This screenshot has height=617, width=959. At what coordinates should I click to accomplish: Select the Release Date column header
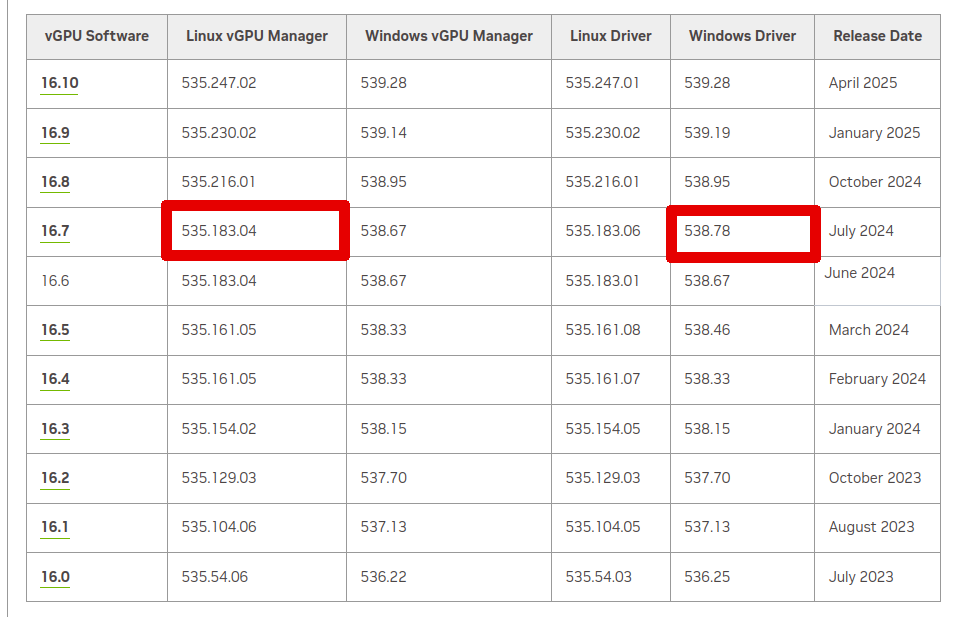[877, 36]
